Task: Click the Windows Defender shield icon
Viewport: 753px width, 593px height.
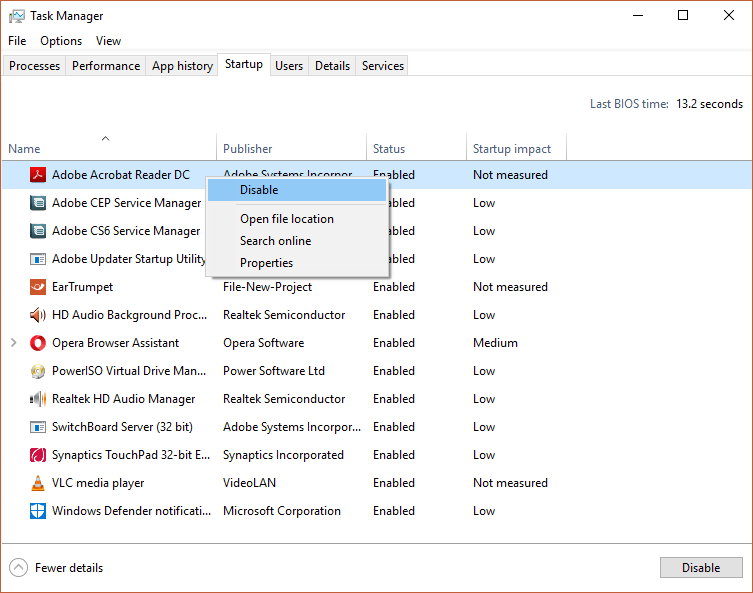Action: (x=38, y=511)
